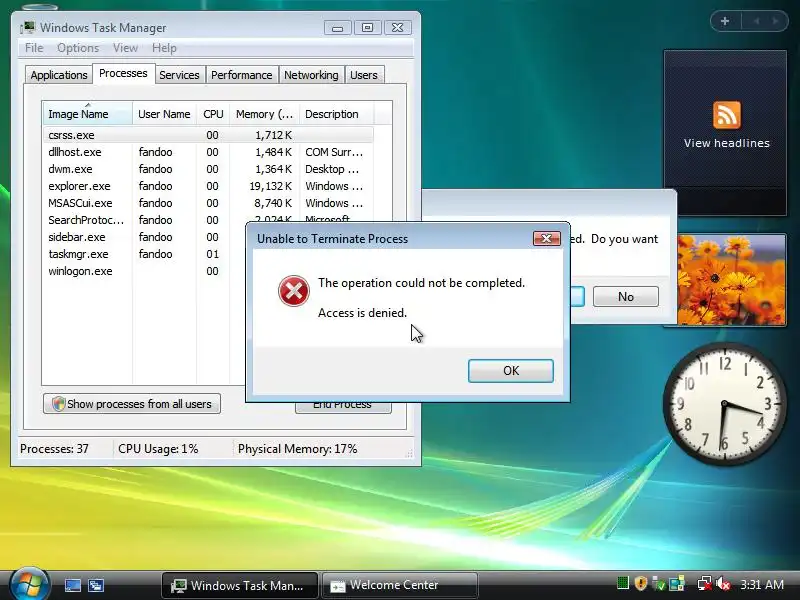
Task: Select the csrss.exe process row
Action: (208, 135)
